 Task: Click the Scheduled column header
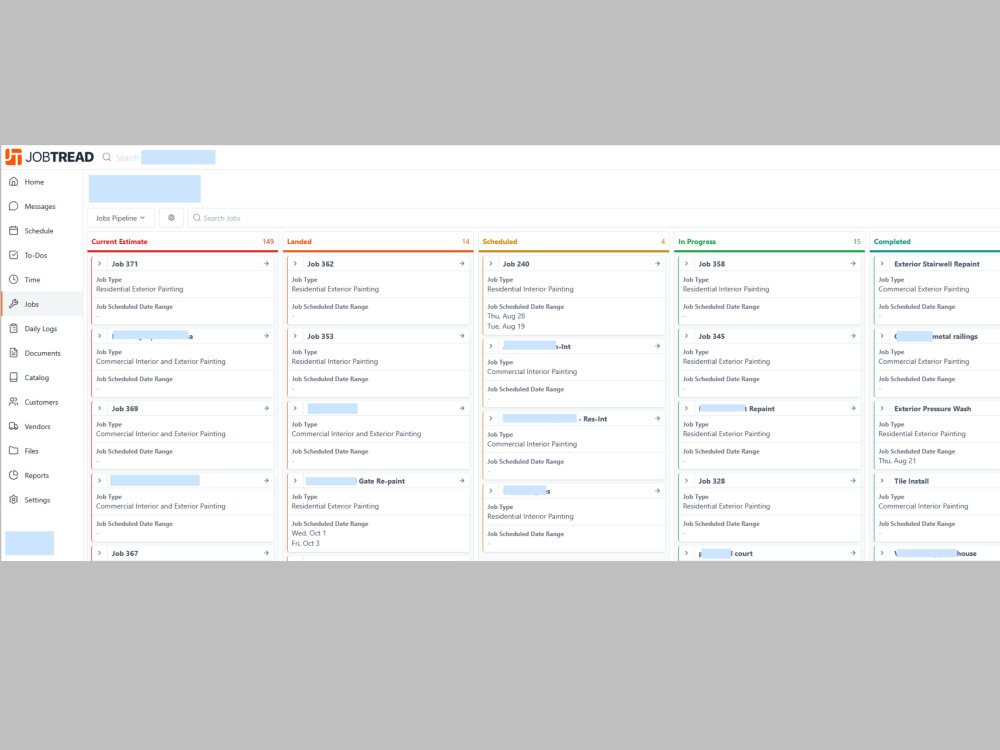coord(500,242)
